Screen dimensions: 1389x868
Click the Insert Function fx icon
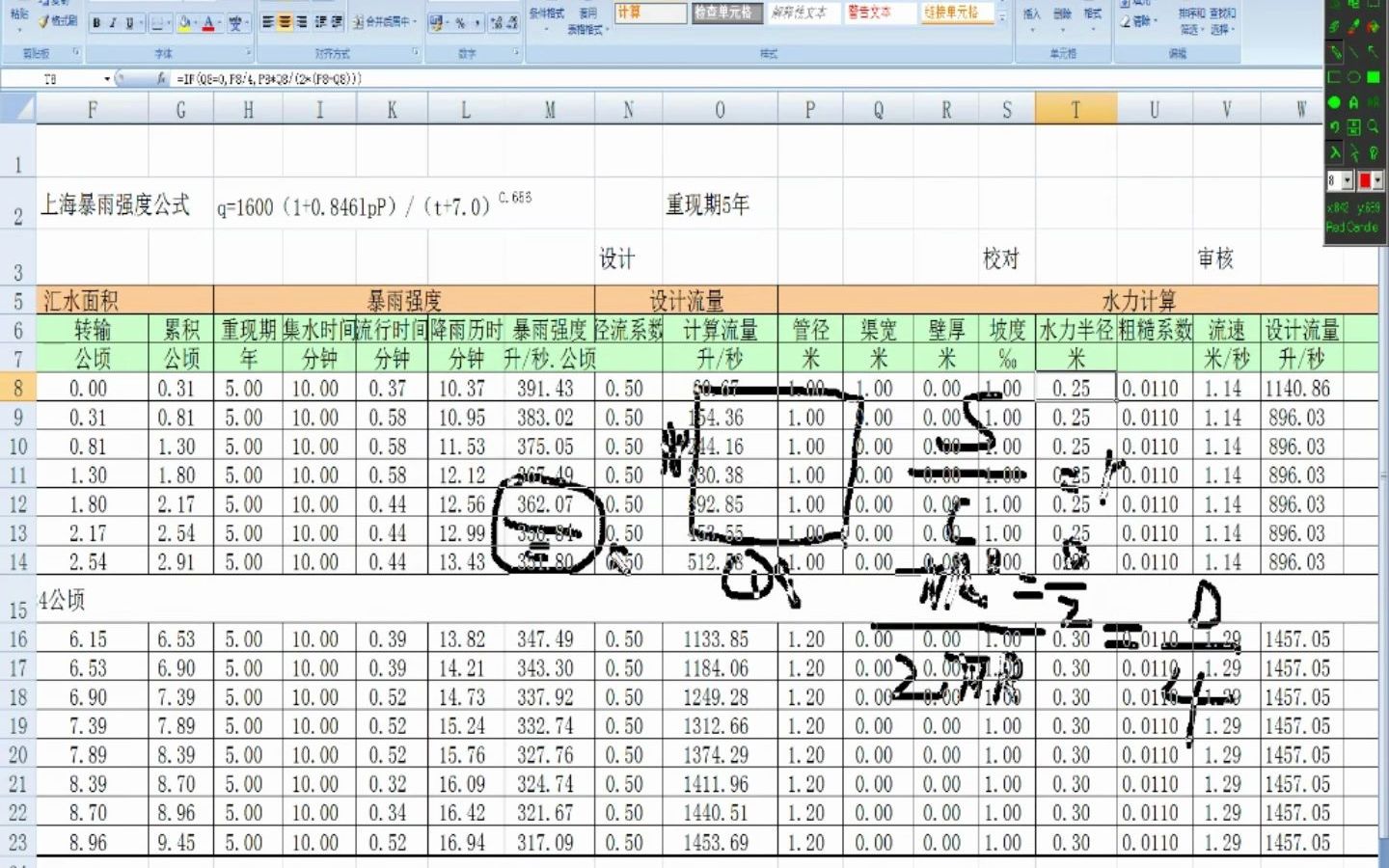pyautogui.click(x=161, y=78)
